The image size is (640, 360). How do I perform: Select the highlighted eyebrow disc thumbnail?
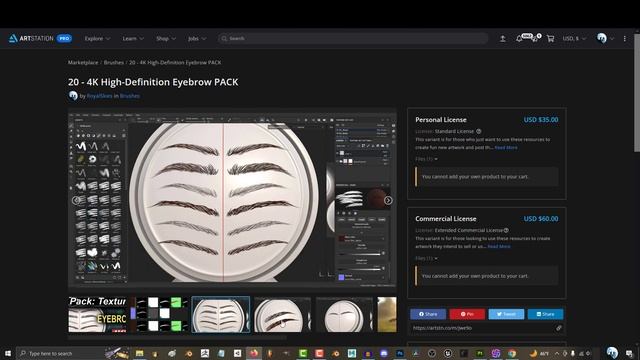click(221, 314)
